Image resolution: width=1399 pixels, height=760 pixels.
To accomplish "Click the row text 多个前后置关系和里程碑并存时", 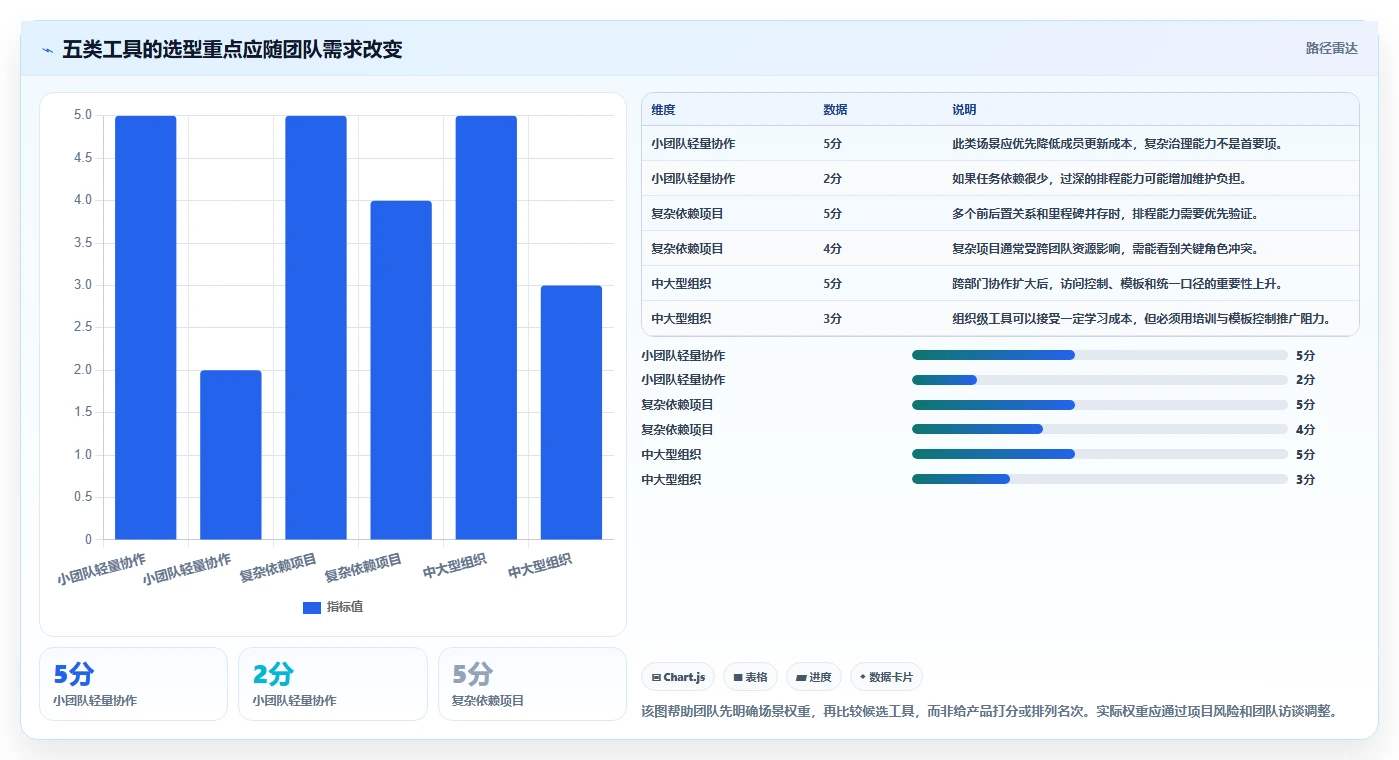I will 1037,214.
